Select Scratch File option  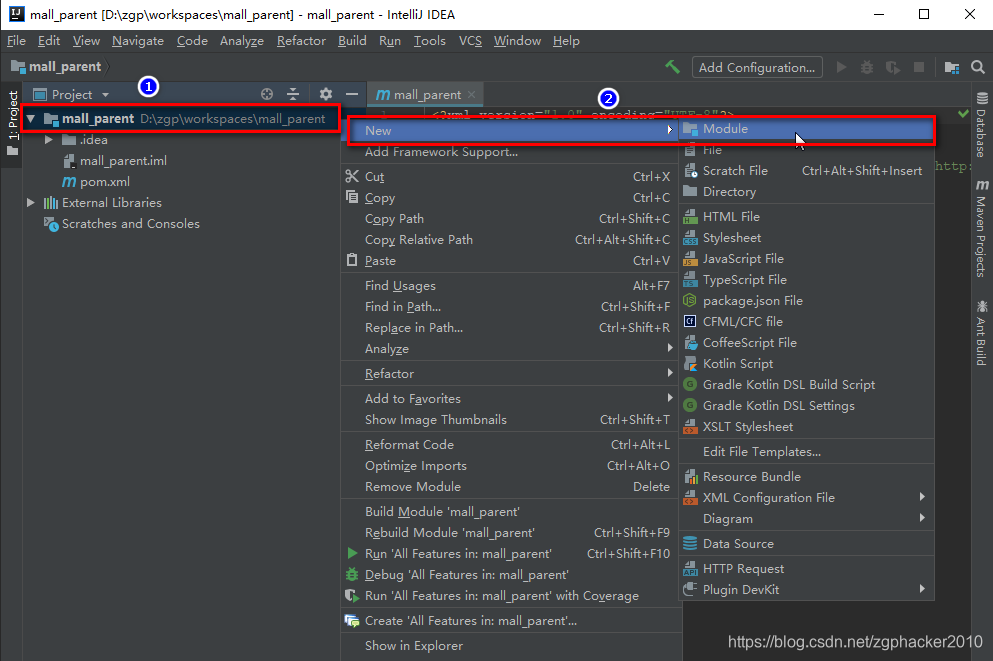(x=806, y=170)
